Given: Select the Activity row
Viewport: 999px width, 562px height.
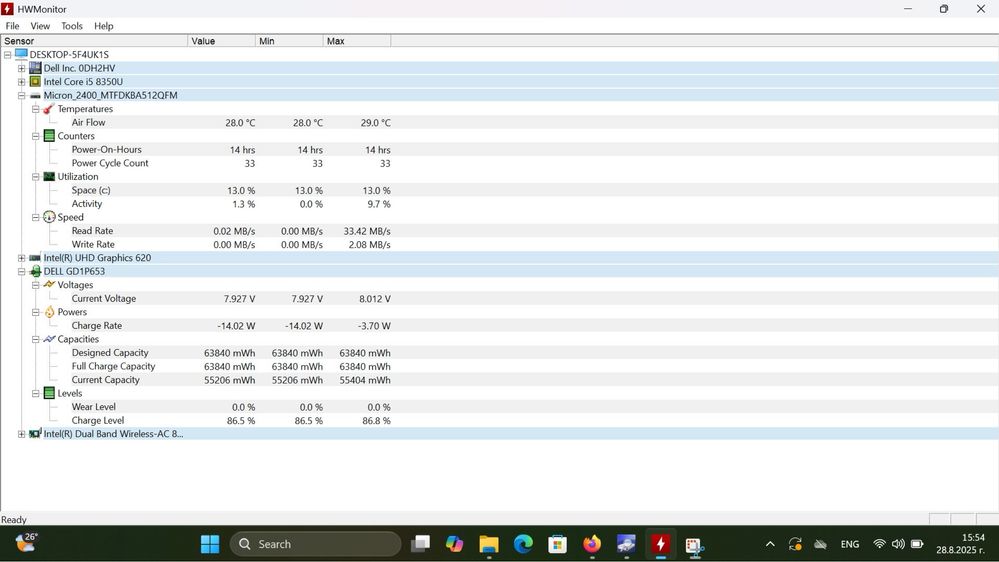Looking at the screenshot, I should (500, 204).
